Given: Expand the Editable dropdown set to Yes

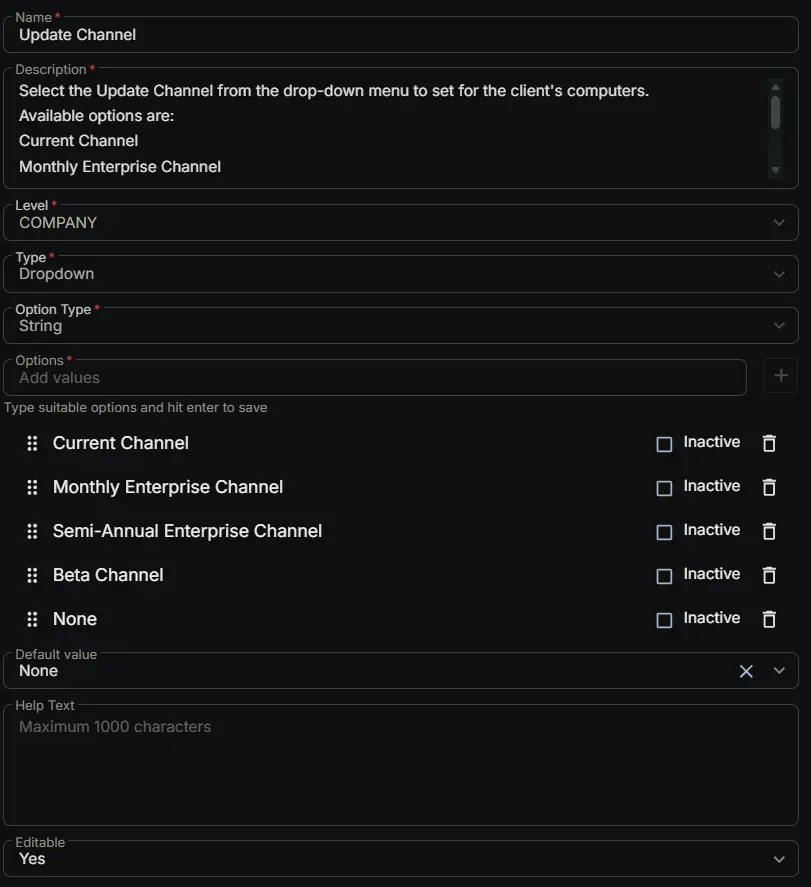Looking at the screenshot, I should [400, 858].
